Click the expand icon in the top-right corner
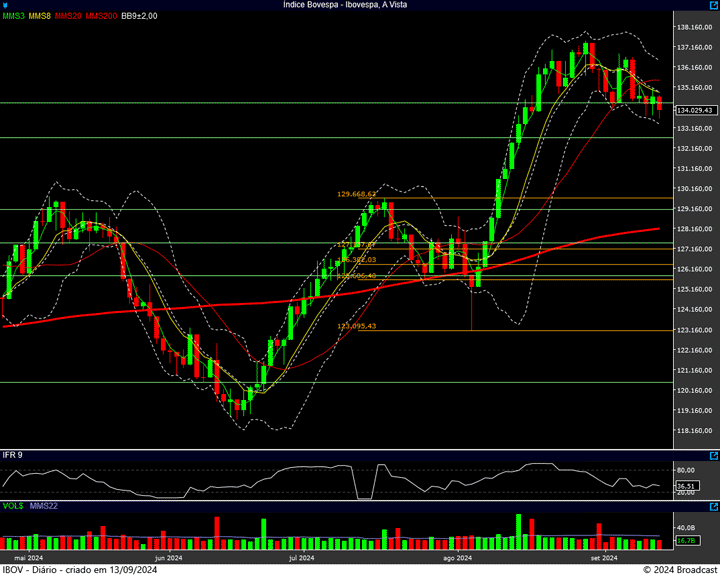The image size is (720, 575). coord(713,5)
